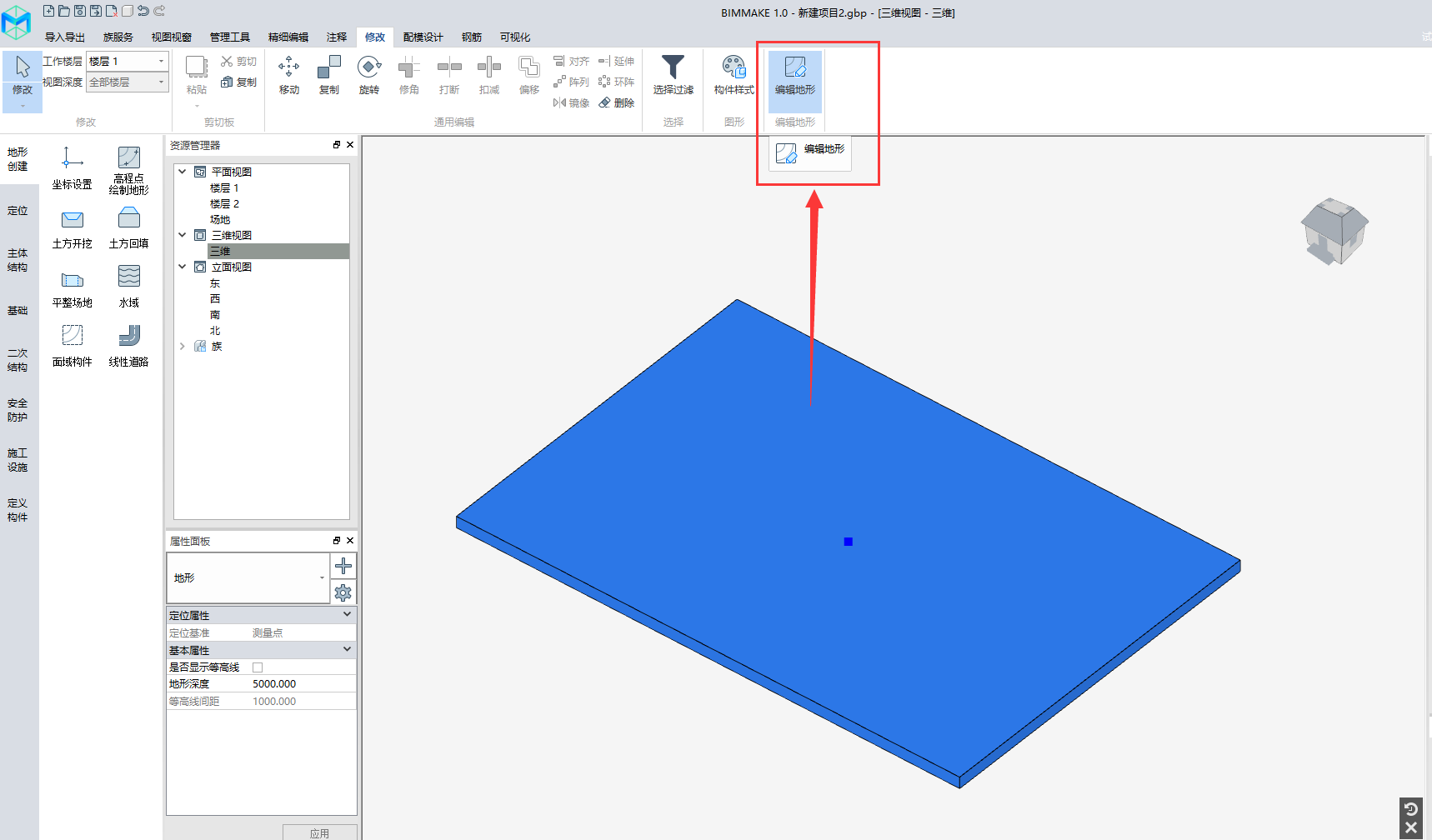Screen dimensions: 1432x840
Task: Click the 复制 clipboard copy tool
Action: point(239,82)
